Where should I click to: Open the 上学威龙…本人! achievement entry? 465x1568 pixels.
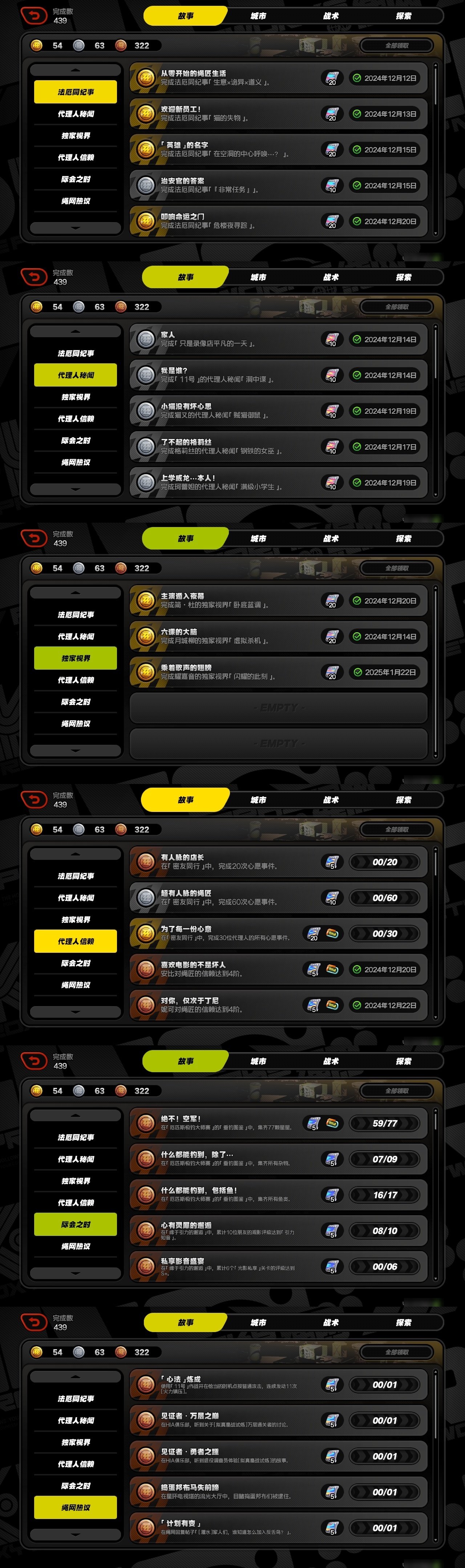(x=279, y=482)
